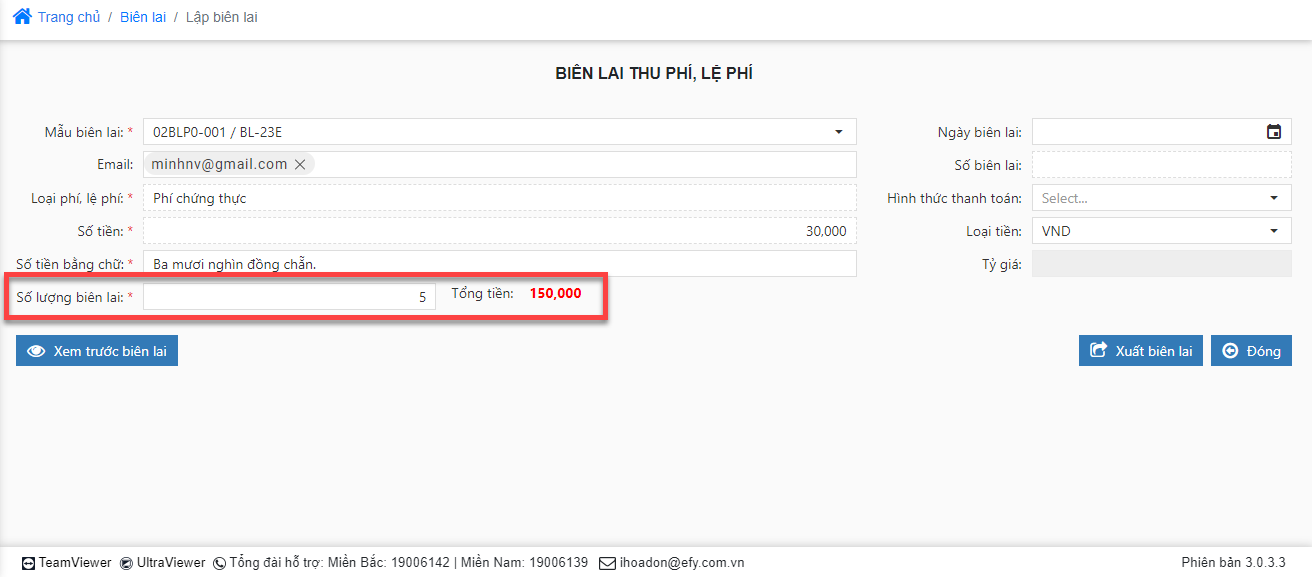
Task: Click the Đóng button
Action: [x=1251, y=351]
